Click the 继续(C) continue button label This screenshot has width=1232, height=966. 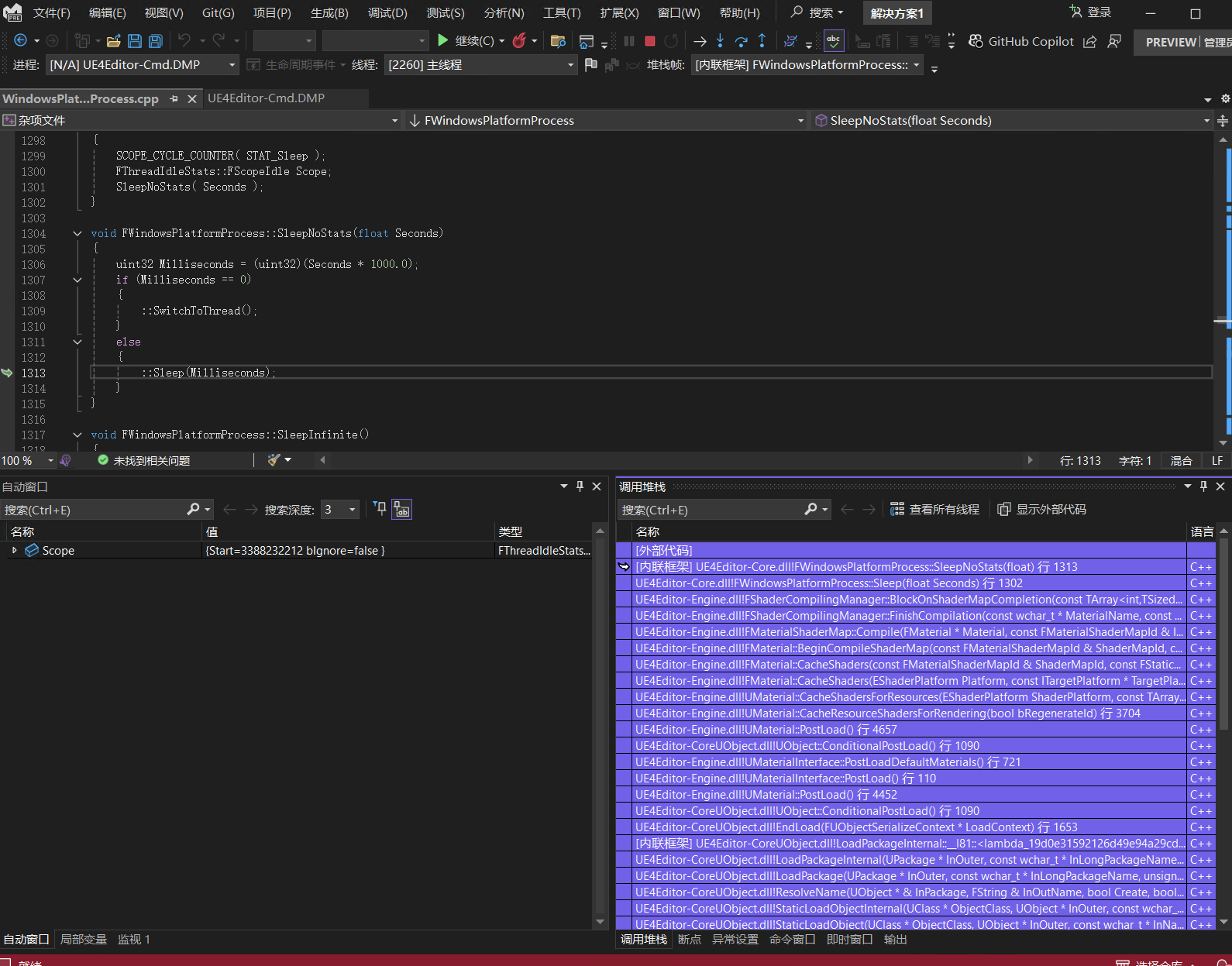474,41
